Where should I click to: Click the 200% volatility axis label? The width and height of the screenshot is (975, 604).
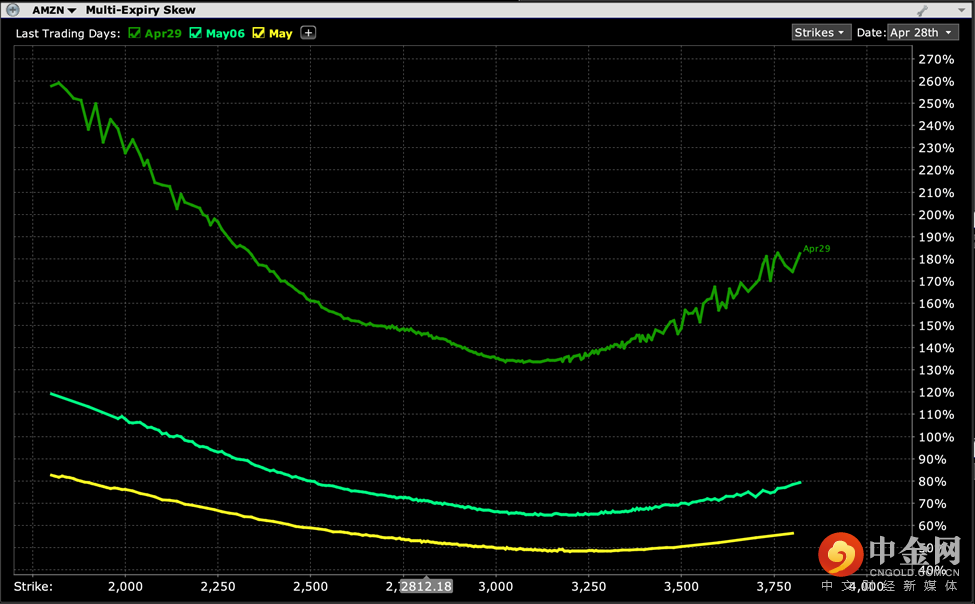(936, 215)
